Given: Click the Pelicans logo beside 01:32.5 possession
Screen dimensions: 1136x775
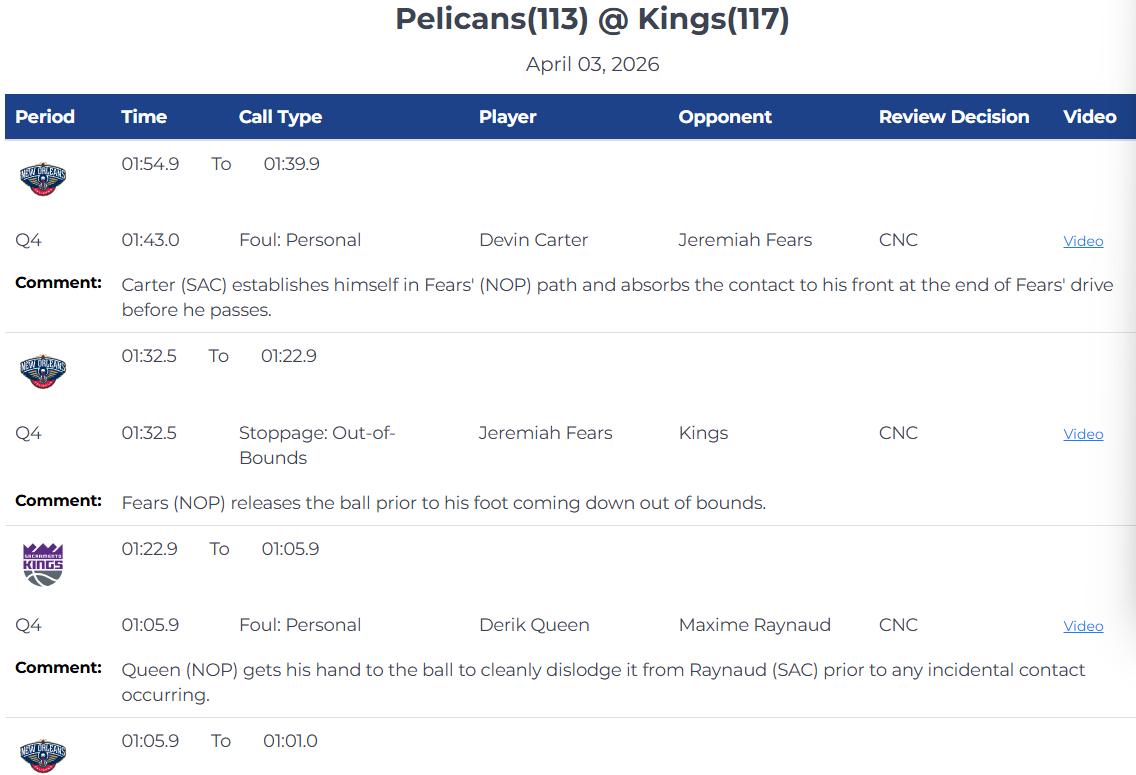Looking at the screenshot, I should click(43, 372).
